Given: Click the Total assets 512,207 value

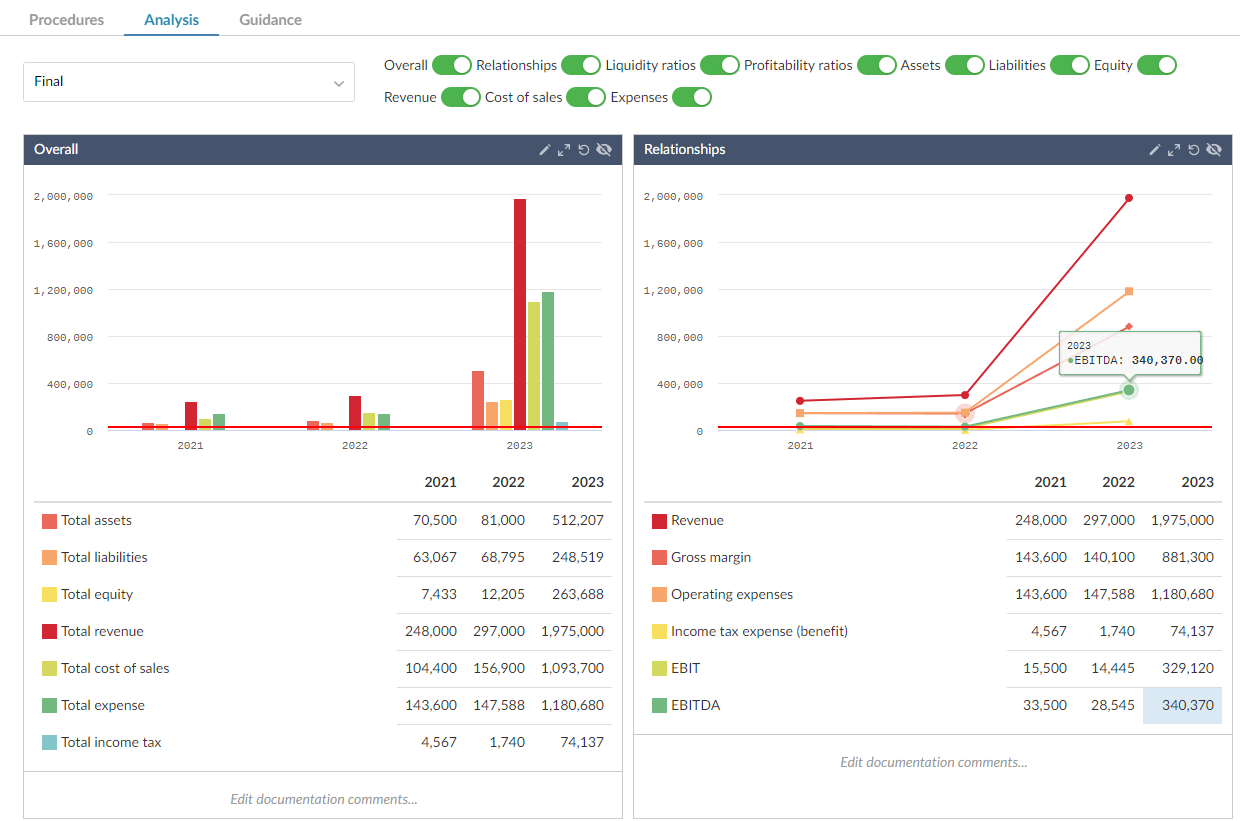Looking at the screenshot, I should click(578, 521).
